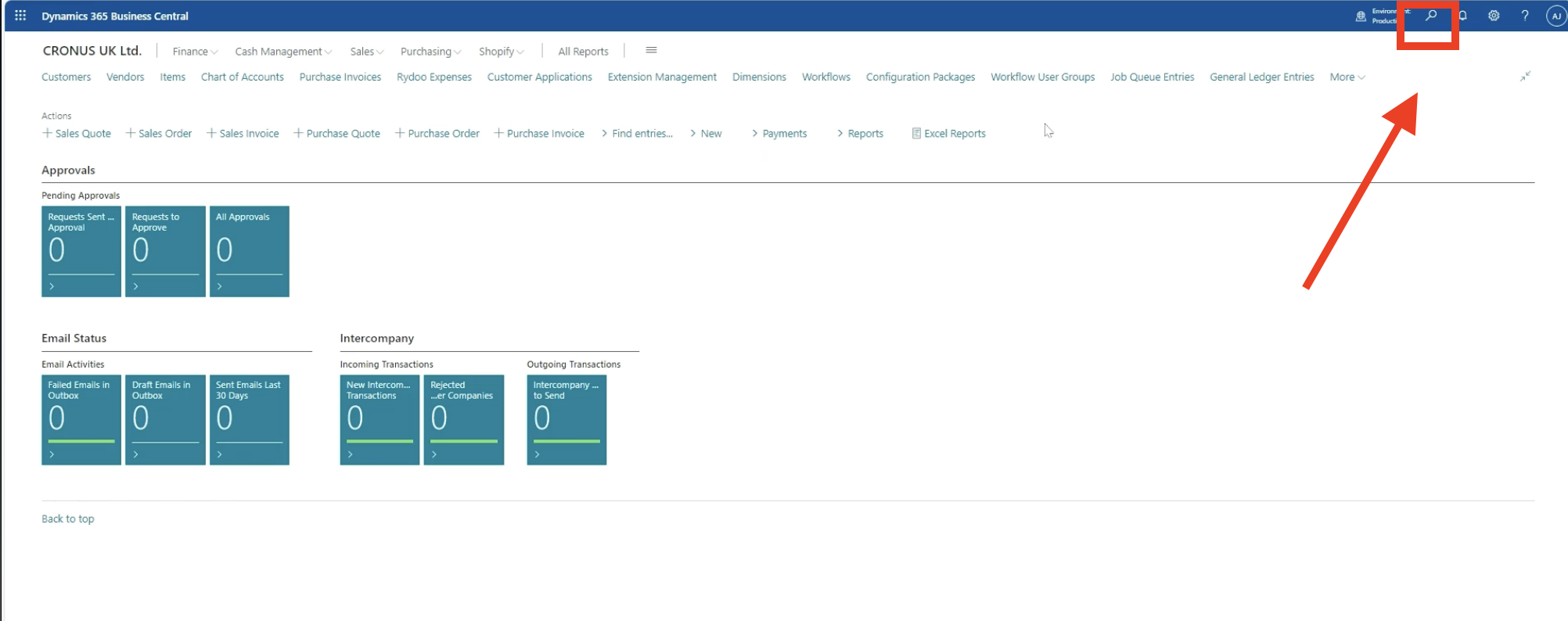Open the search magnifier (Tell Me)
Image resolution: width=1568 pixels, height=621 pixels.
1431,16
